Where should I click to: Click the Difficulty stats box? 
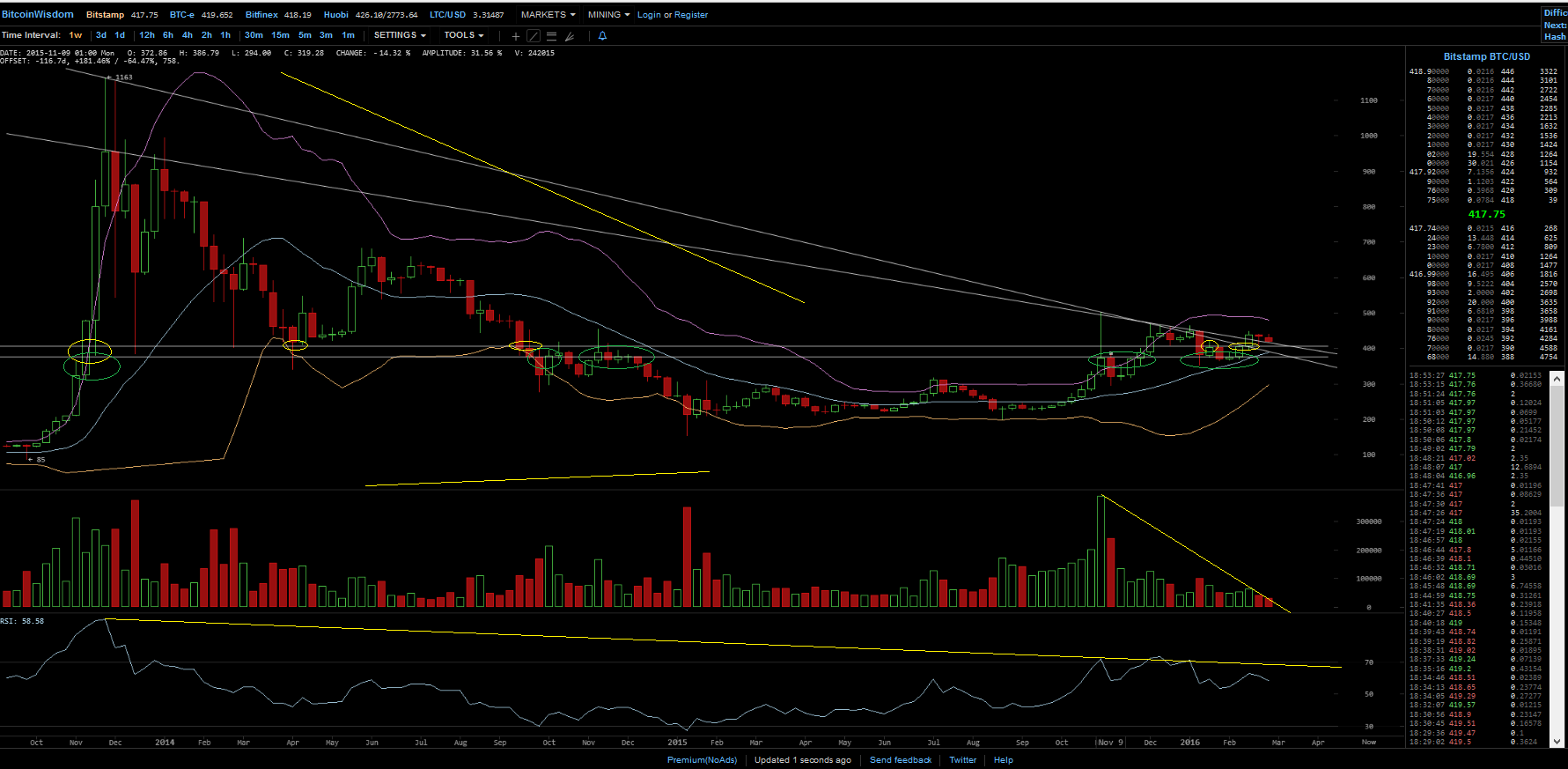point(1555,25)
